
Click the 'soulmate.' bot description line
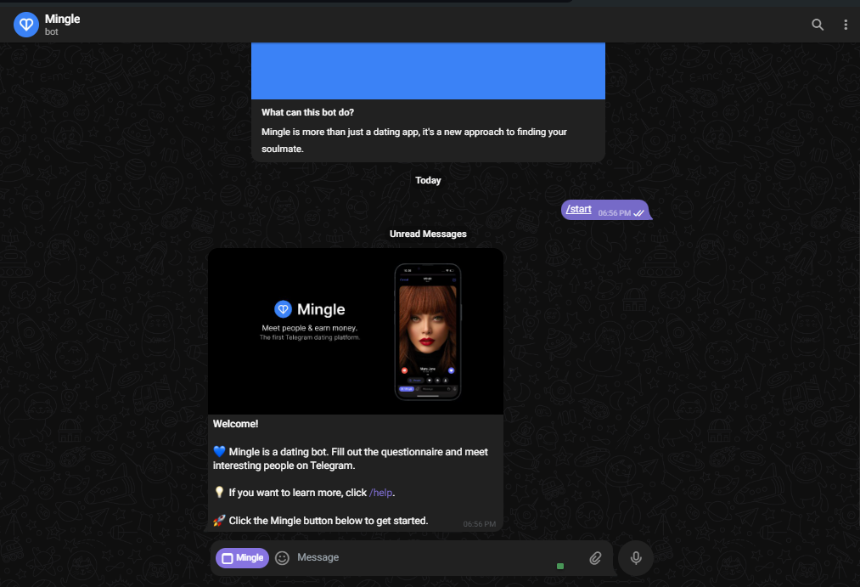coord(282,149)
